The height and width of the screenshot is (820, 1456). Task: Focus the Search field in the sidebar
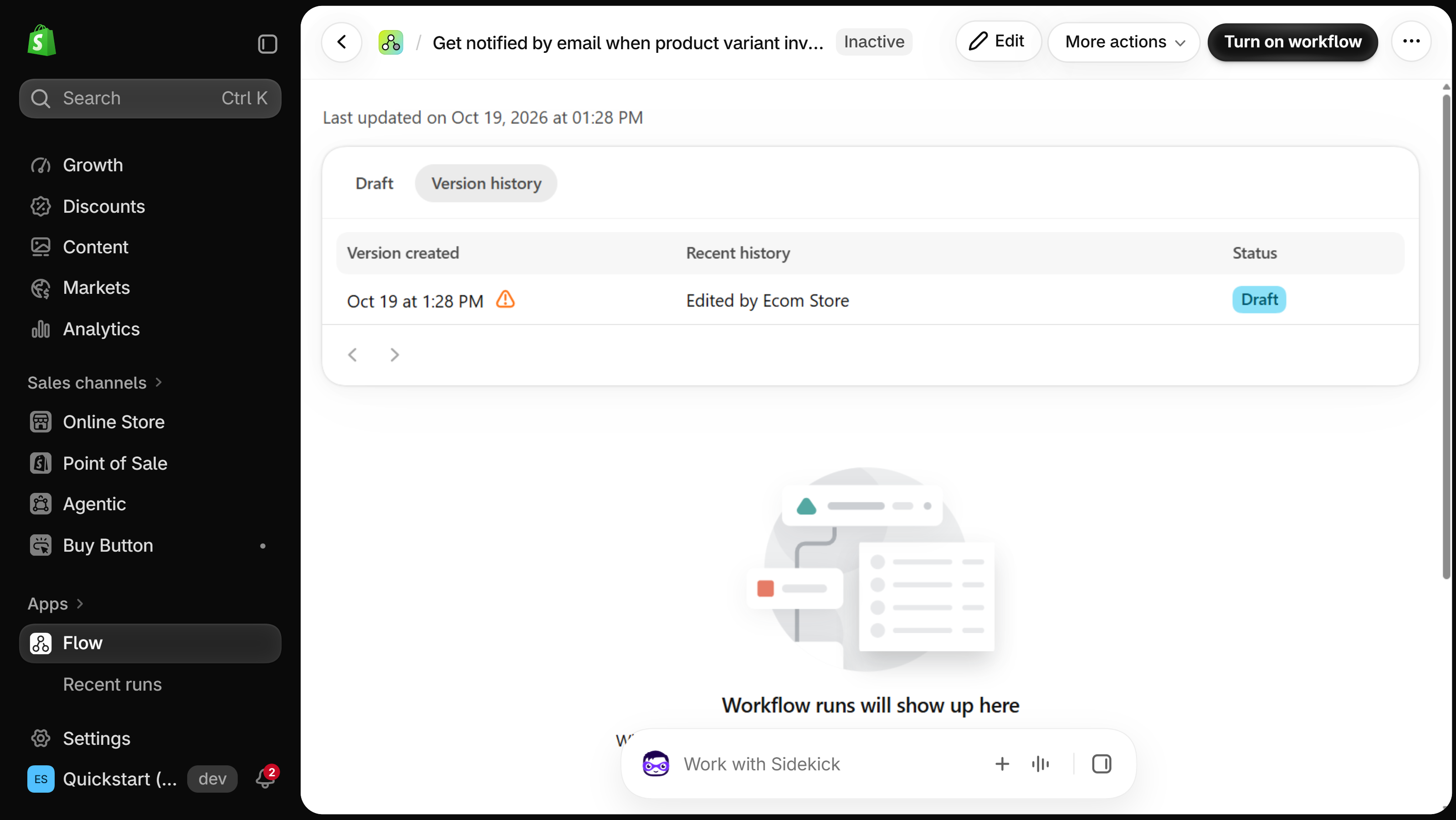coord(150,98)
